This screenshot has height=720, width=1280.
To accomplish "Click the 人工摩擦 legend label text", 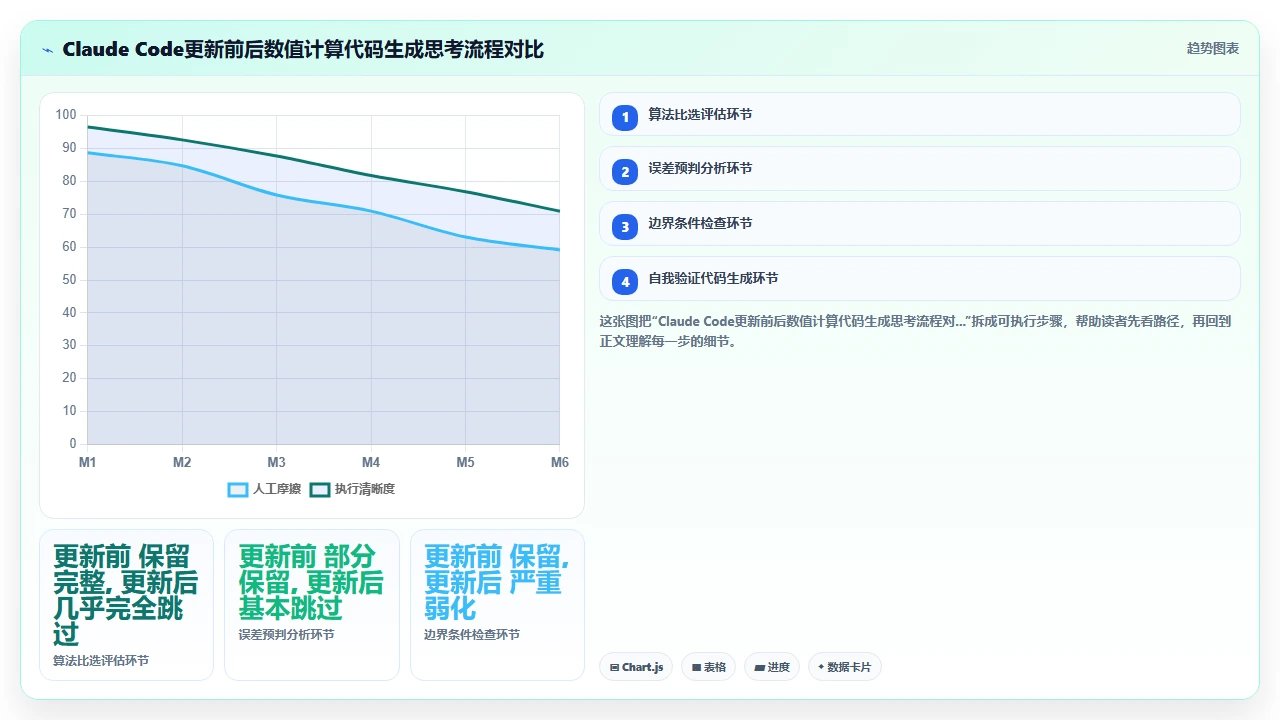I will click(x=277, y=489).
